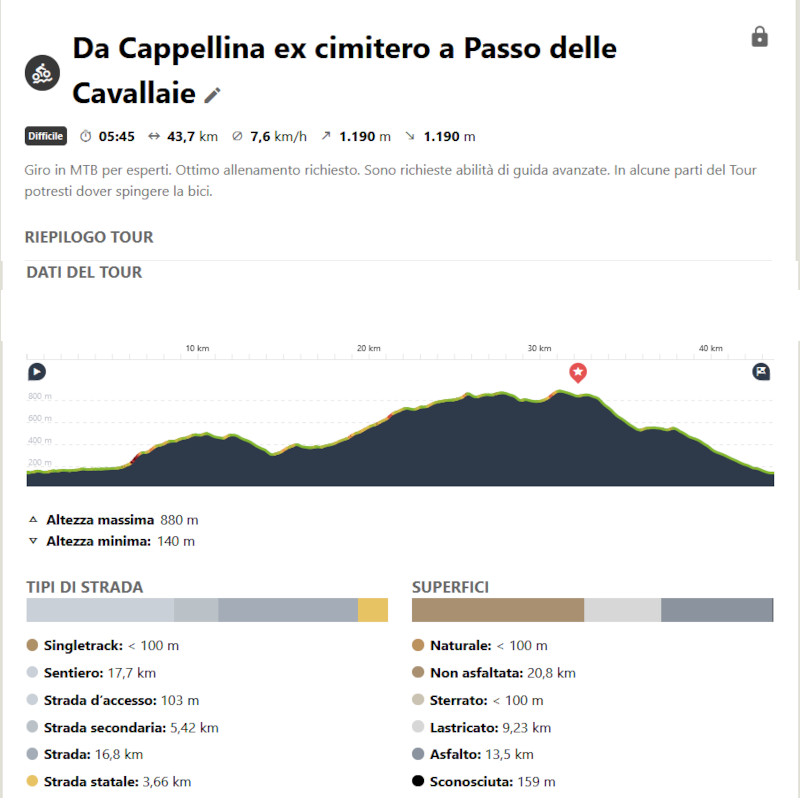Click the Altezza massima triangle icon
The height and width of the screenshot is (800, 800).
(33, 520)
